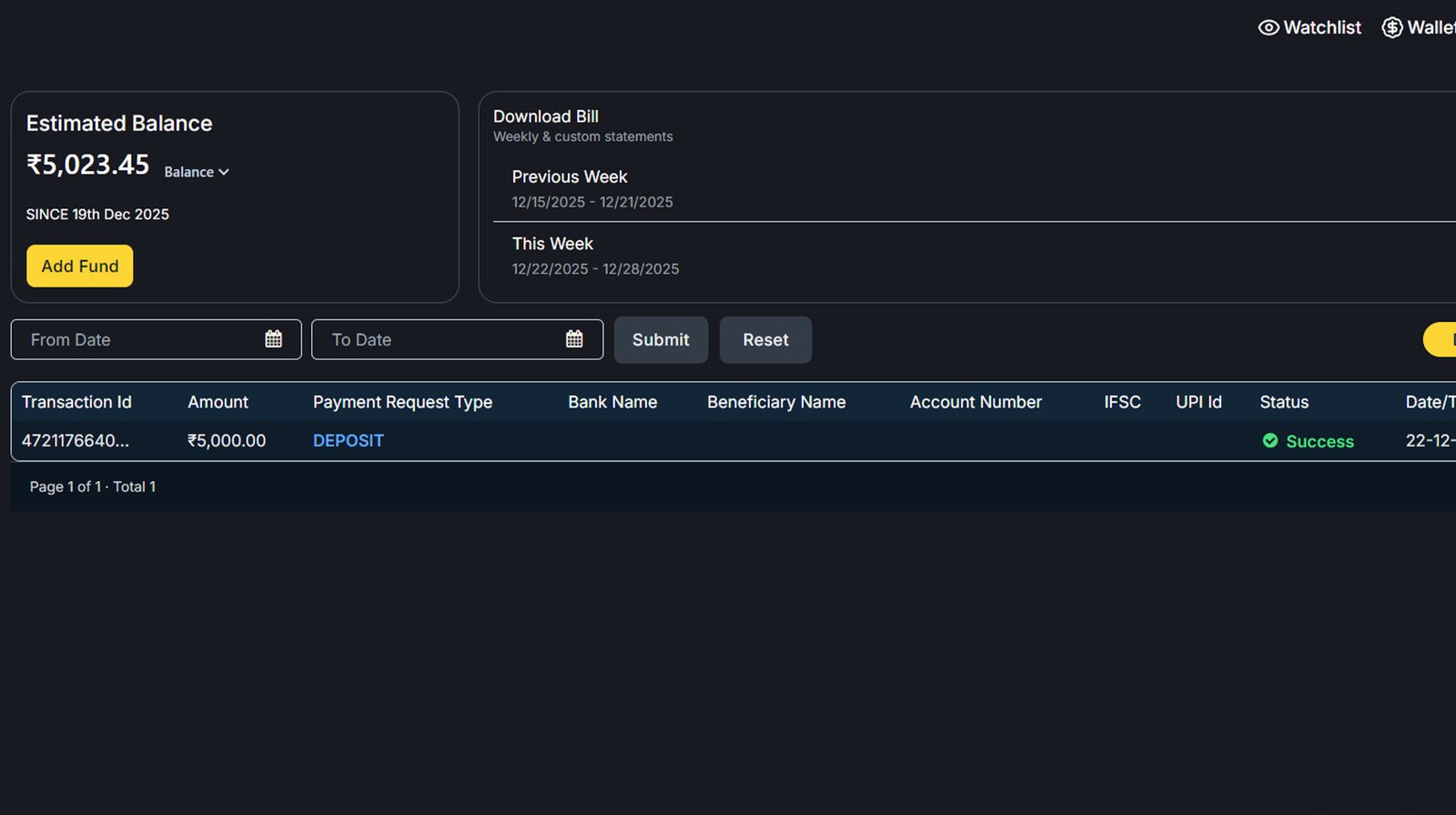
Task: Open the Watchlist menu item
Action: [1309, 28]
